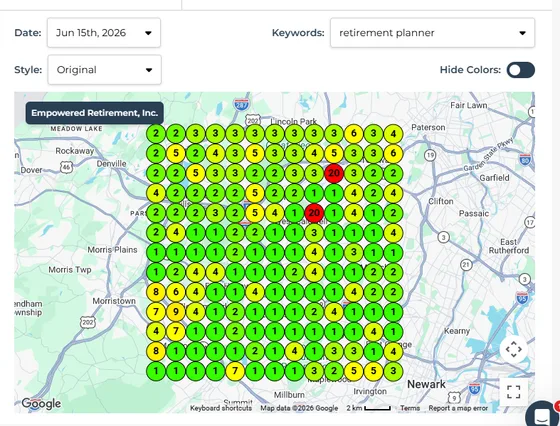The height and width of the screenshot is (426, 560).
Task: Select the yellow 7 marker in the bottom grid row
Action: (x=235, y=371)
